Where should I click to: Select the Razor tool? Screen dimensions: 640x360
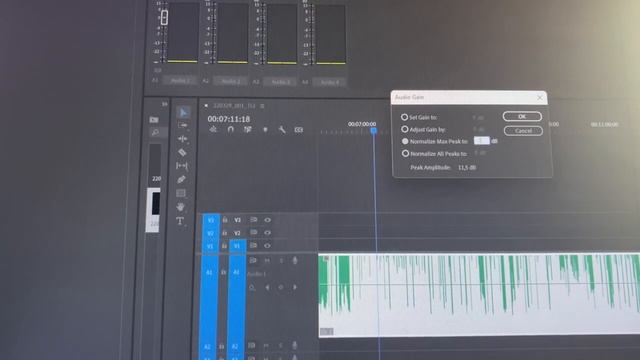pyautogui.click(x=182, y=152)
